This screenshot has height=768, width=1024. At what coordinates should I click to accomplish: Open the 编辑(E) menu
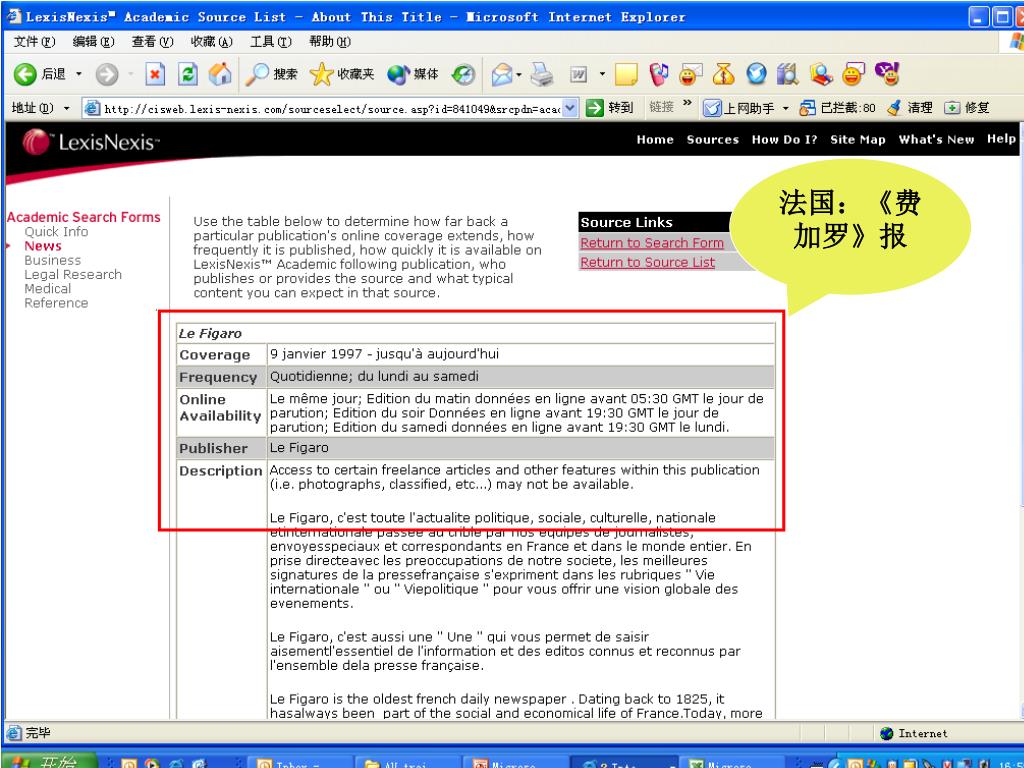tap(93, 42)
